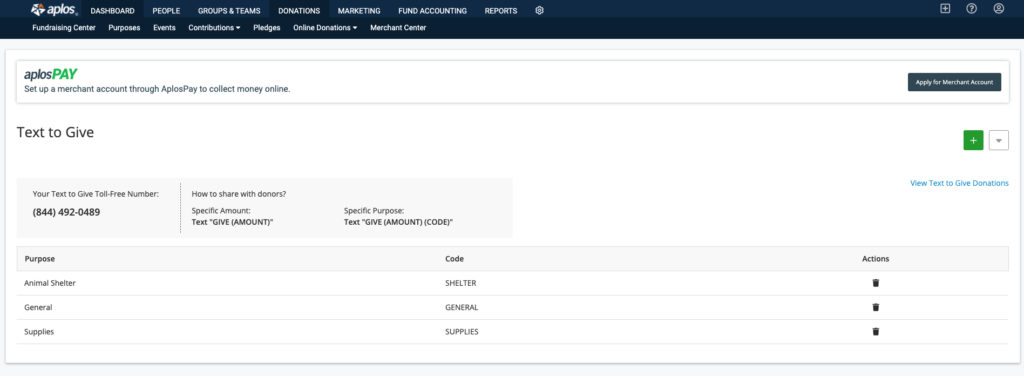The width and height of the screenshot is (1024, 376).
Task: Open the Dashboard menu
Action: tap(112, 11)
